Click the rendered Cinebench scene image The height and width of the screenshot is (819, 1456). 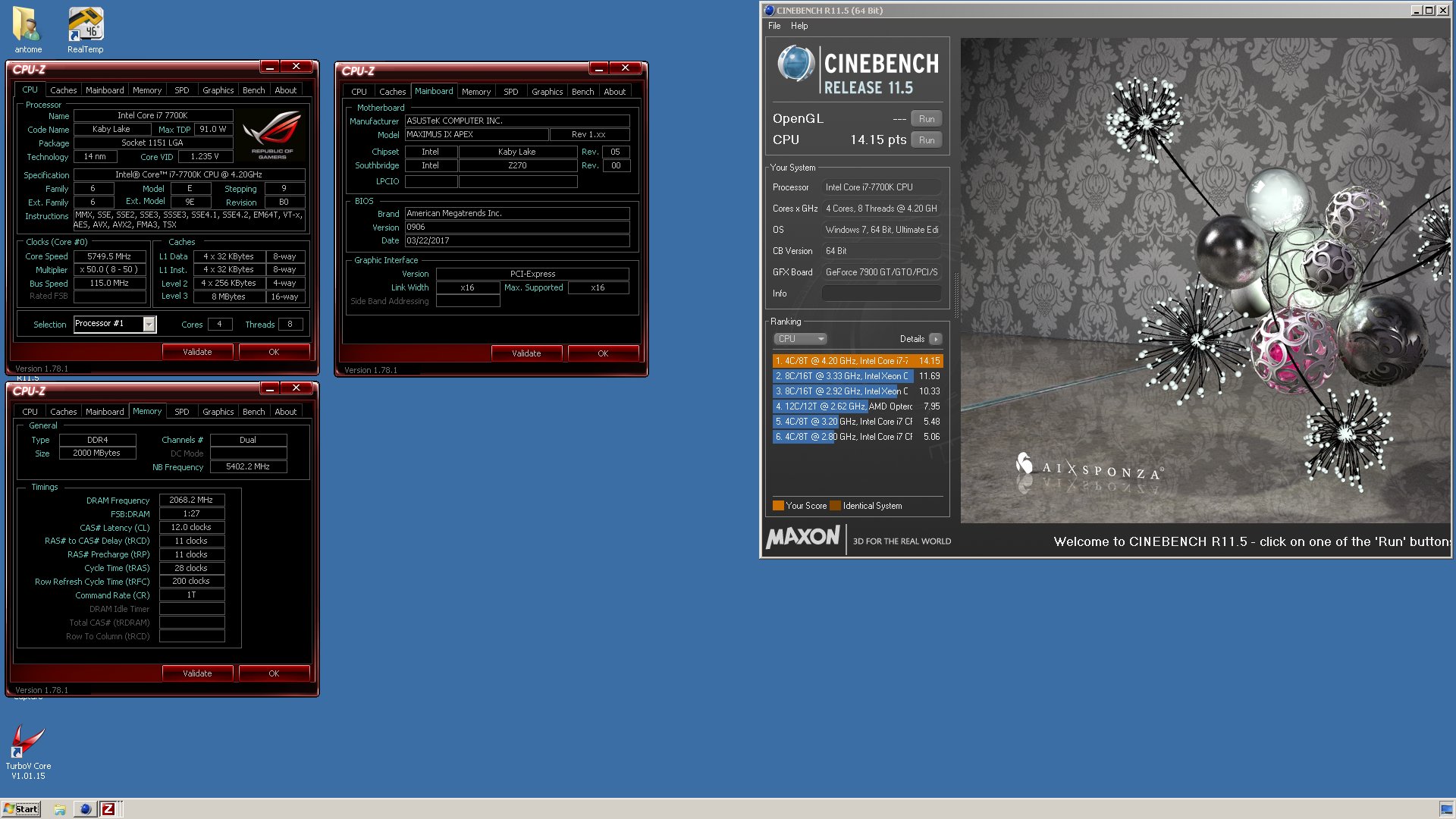[x=1205, y=281]
